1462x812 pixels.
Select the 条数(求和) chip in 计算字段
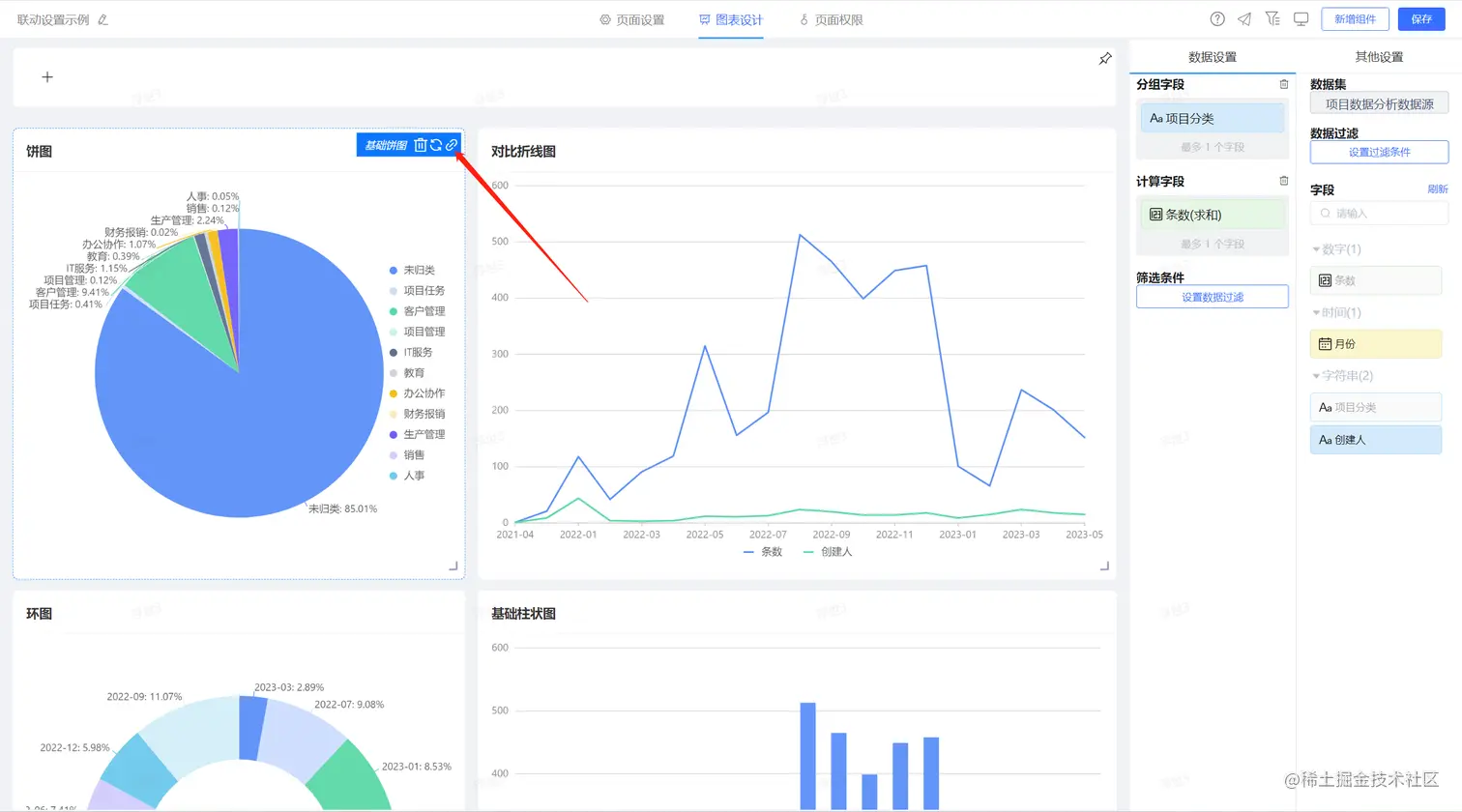click(x=1213, y=215)
